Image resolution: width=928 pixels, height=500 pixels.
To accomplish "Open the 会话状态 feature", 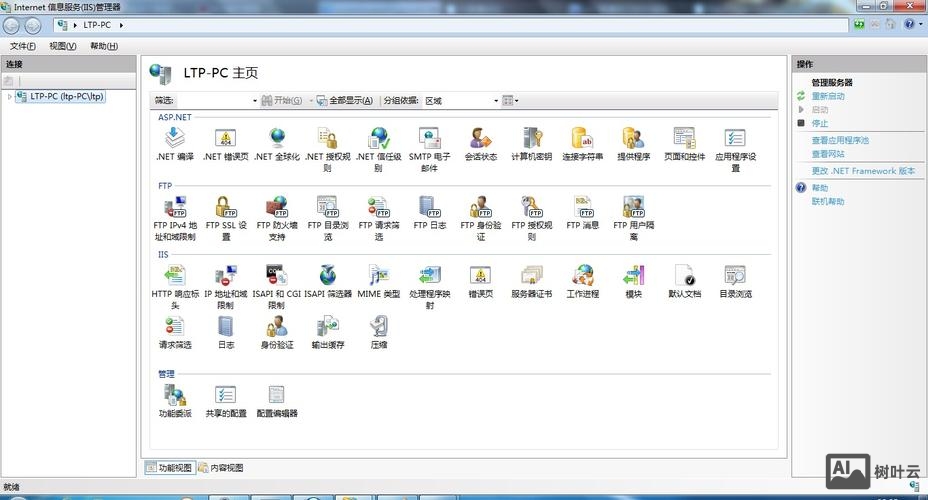I will [x=481, y=144].
